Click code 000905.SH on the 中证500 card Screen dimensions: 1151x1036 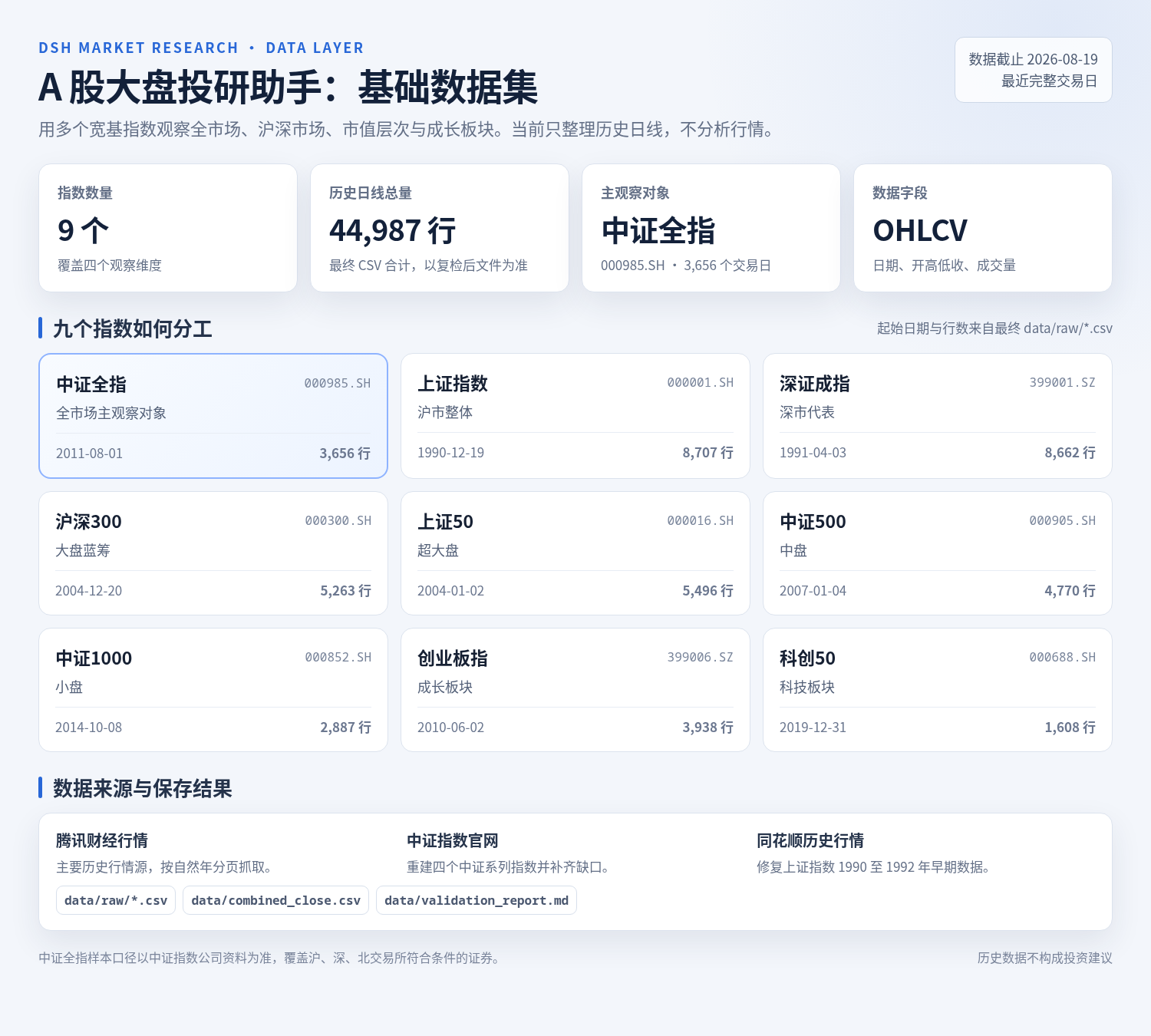coord(1063,521)
